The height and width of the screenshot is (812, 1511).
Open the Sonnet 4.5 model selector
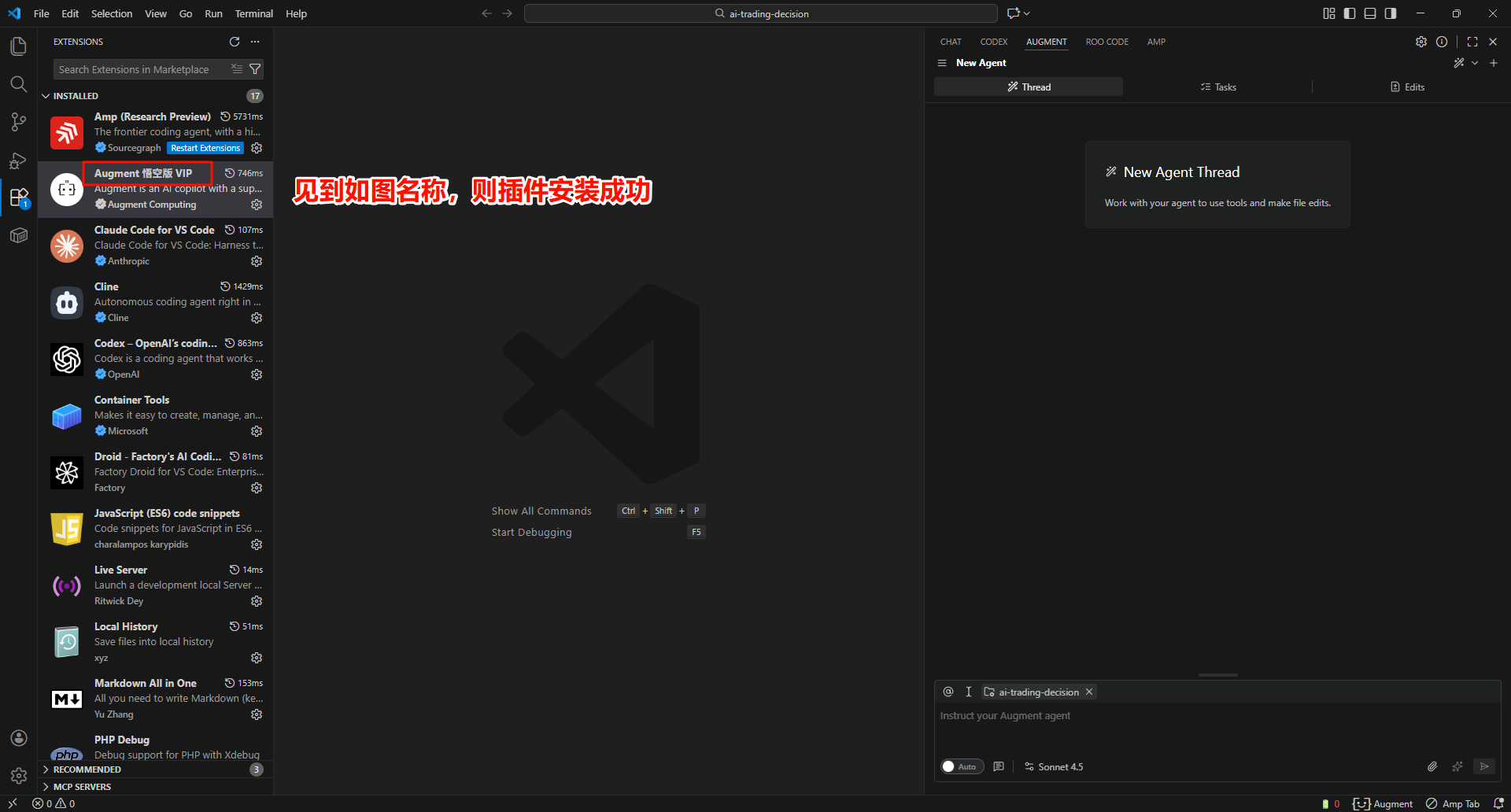[x=1054, y=766]
